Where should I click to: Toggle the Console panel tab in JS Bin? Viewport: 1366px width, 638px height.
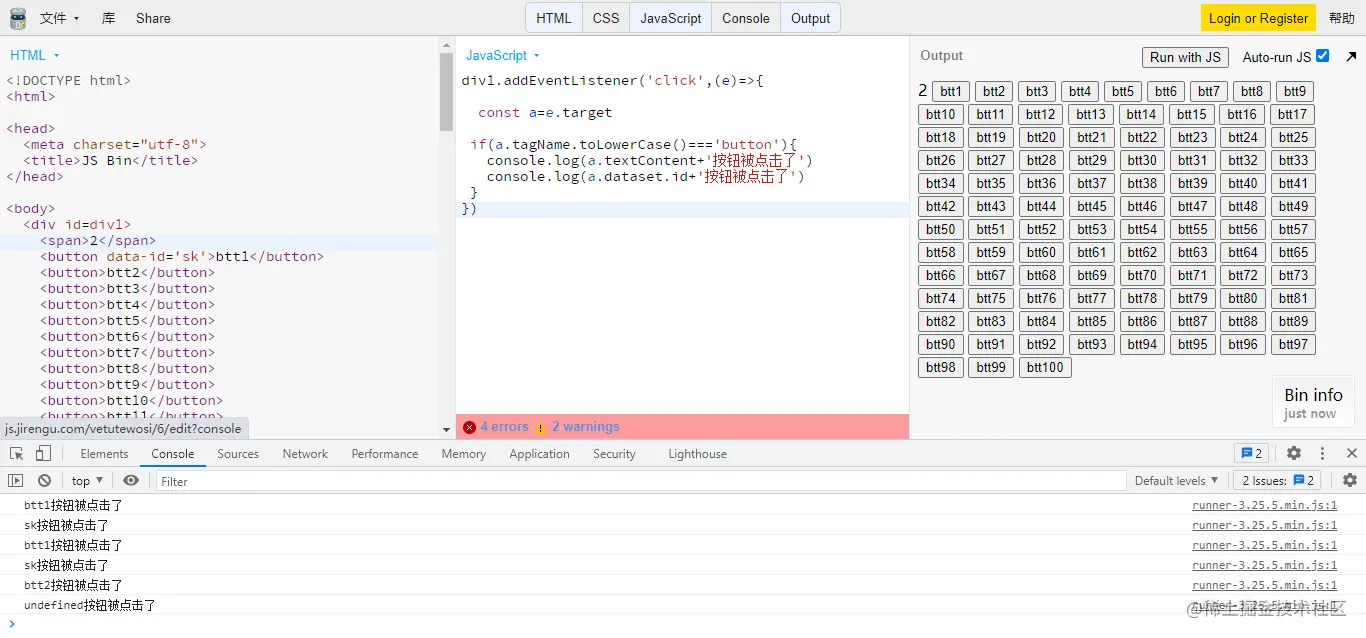pyautogui.click(x=746, y=18)
